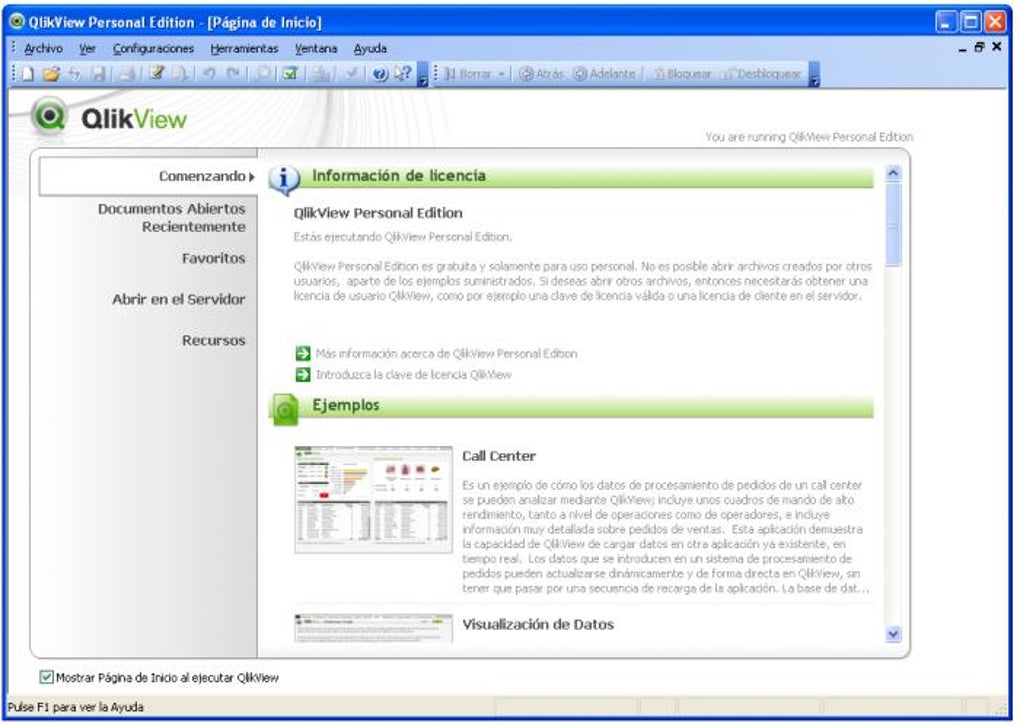
Task: Click the Open folder toolbar icon
Action: (x=51, y=74)
